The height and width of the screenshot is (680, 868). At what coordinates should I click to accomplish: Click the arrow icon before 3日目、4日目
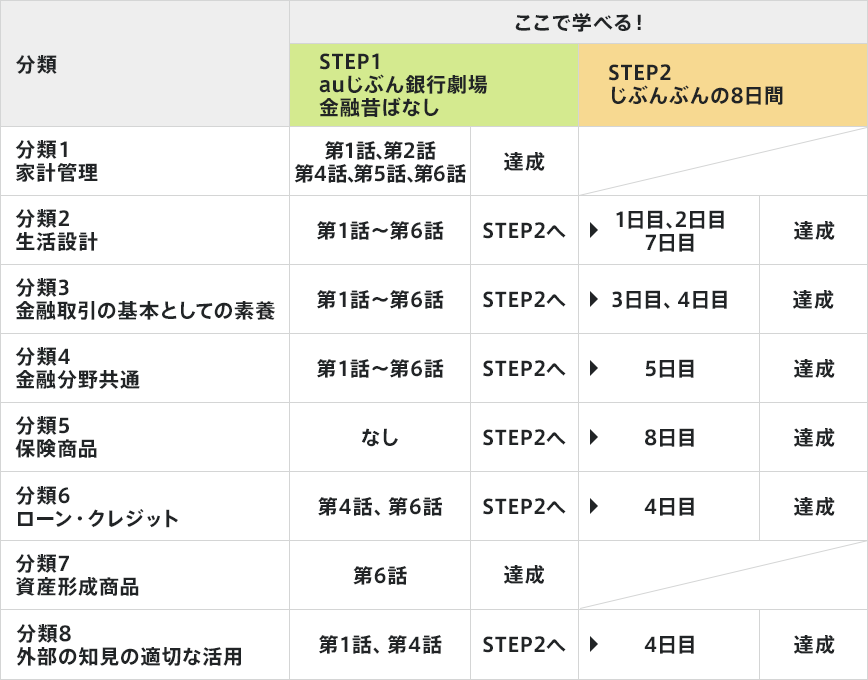594,299
